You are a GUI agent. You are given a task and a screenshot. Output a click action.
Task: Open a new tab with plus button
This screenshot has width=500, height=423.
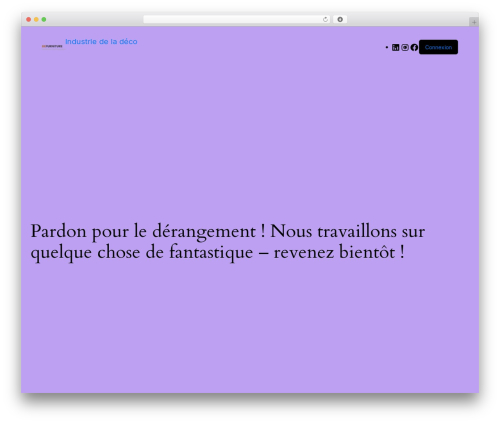pos(474,22)
